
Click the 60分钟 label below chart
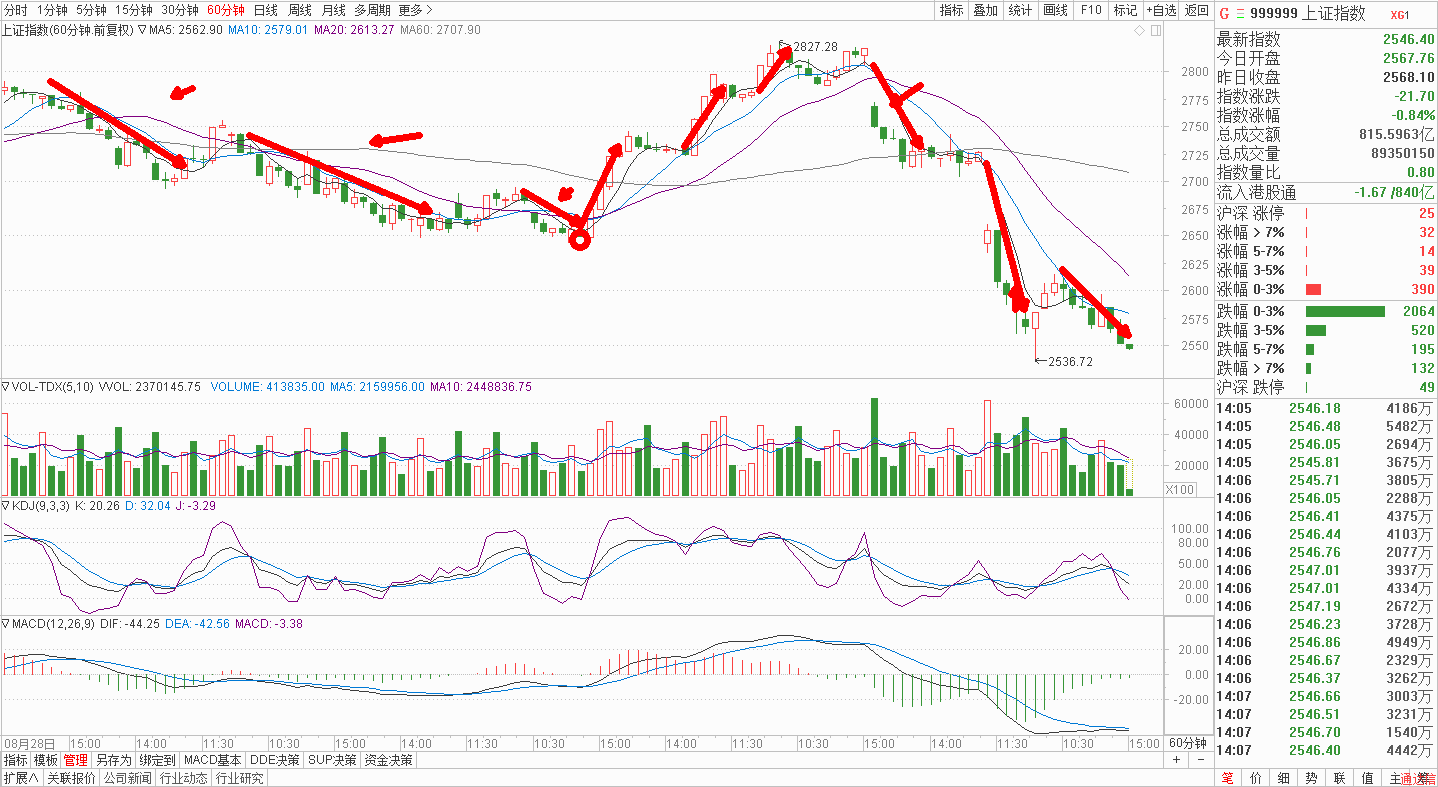pos(1188,743)
